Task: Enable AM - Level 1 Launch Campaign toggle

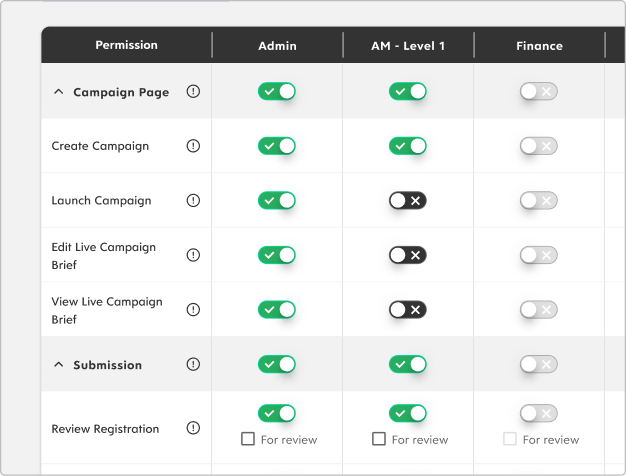Action: coord(408,200)
